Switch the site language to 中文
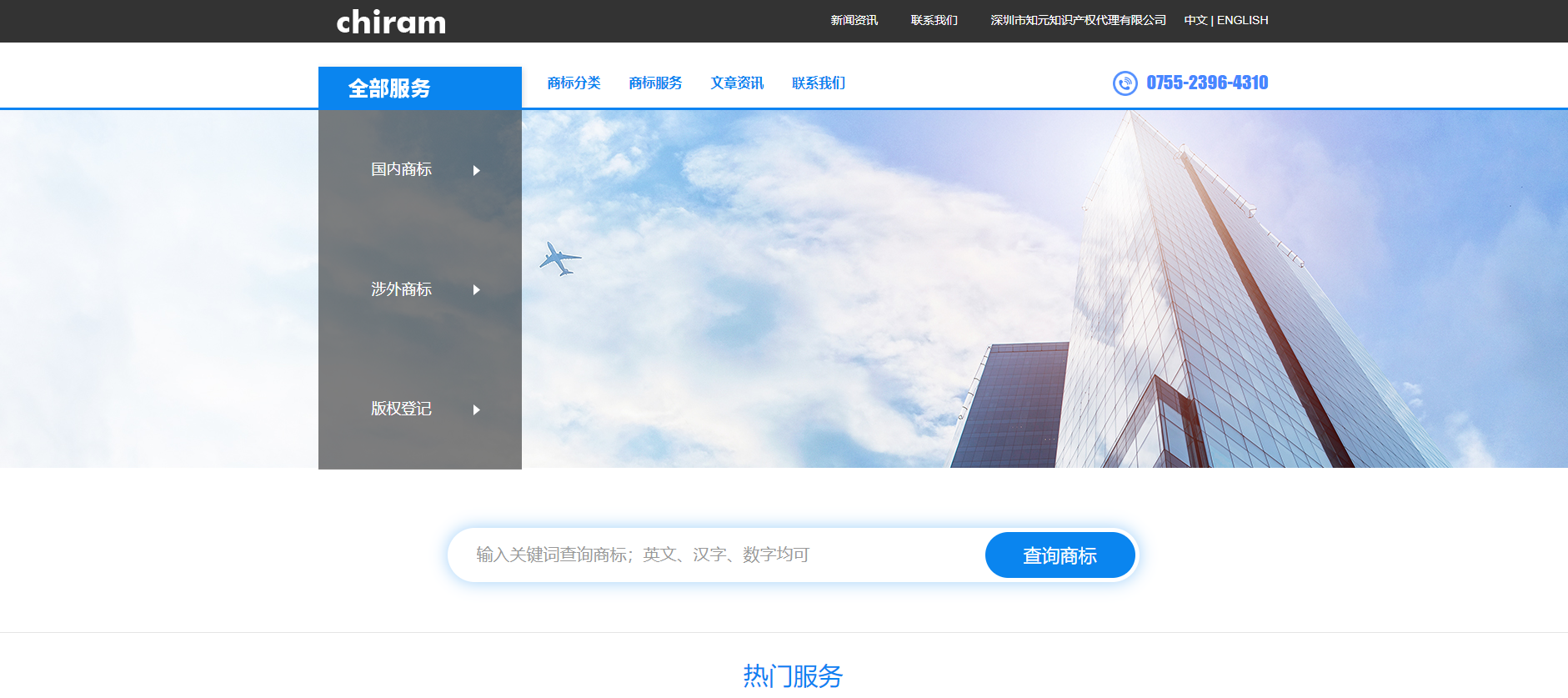1568x698 pixels. point(1195,20)
